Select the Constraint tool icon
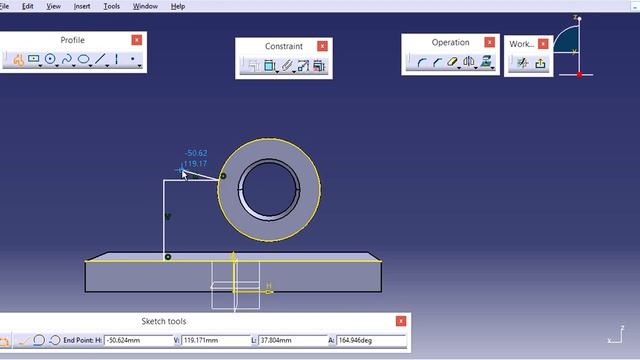Screen dimensions: 640x360 pyautogui.click(x=269, y=66)
